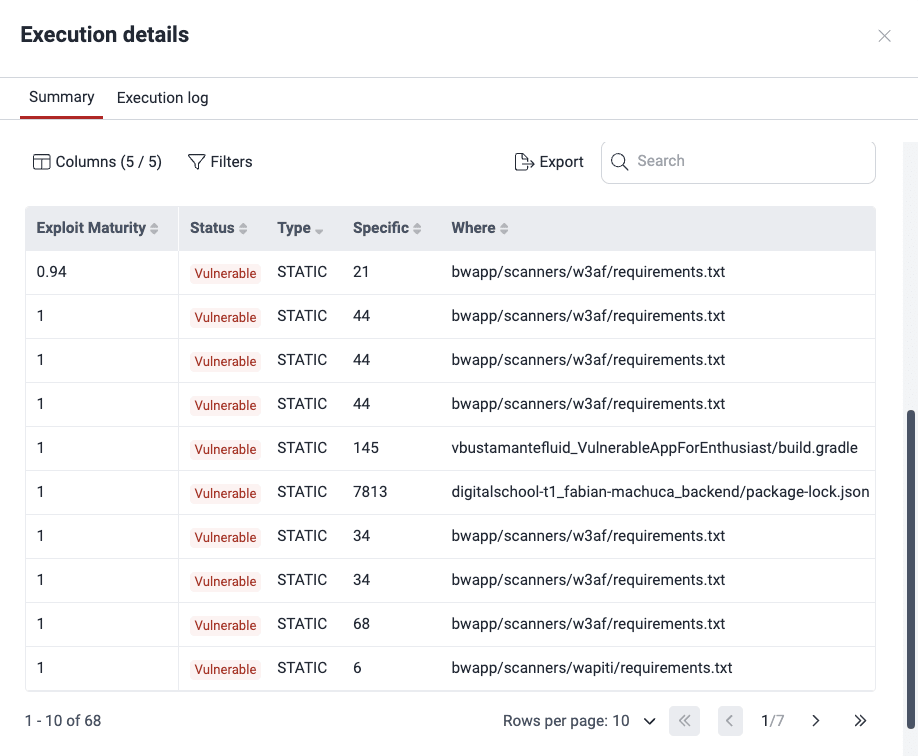Open the Execution log tab

click(162, 98)
